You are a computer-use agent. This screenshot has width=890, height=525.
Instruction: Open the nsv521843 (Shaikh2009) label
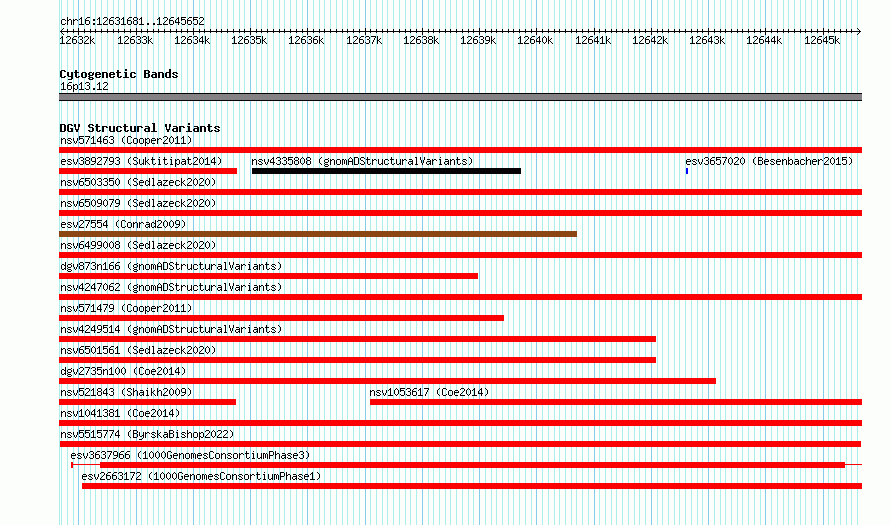(126, 392)
